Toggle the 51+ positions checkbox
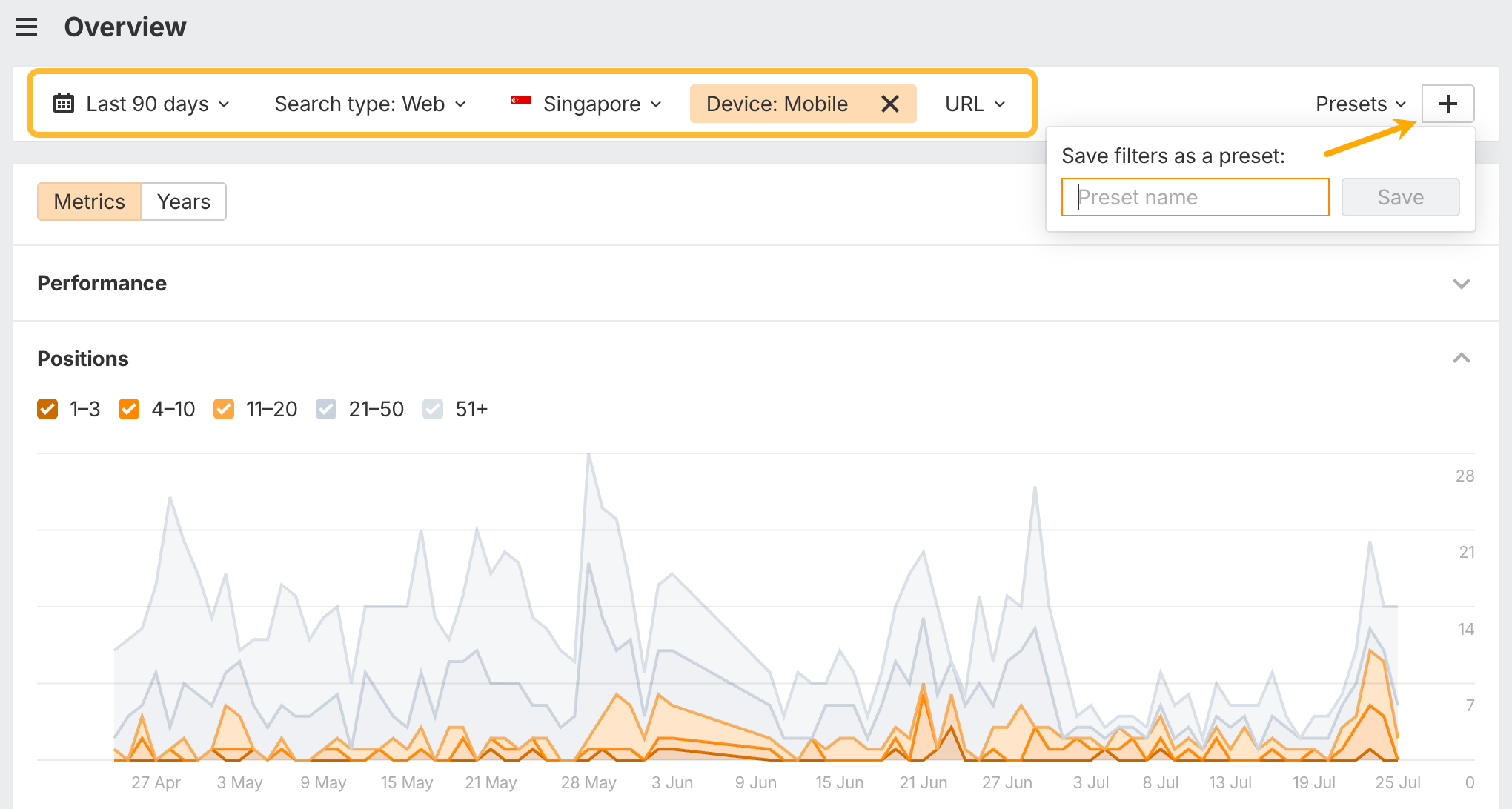This screenshot has width=1512, height=809. 433,409
